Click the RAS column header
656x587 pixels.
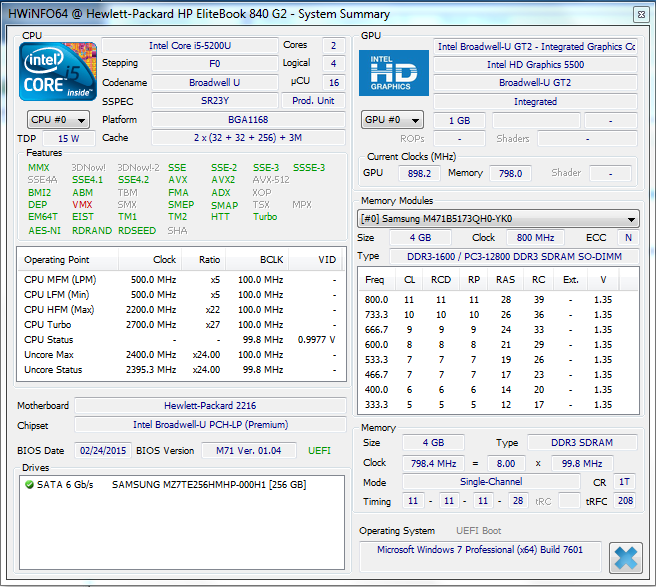click(505, 280)
